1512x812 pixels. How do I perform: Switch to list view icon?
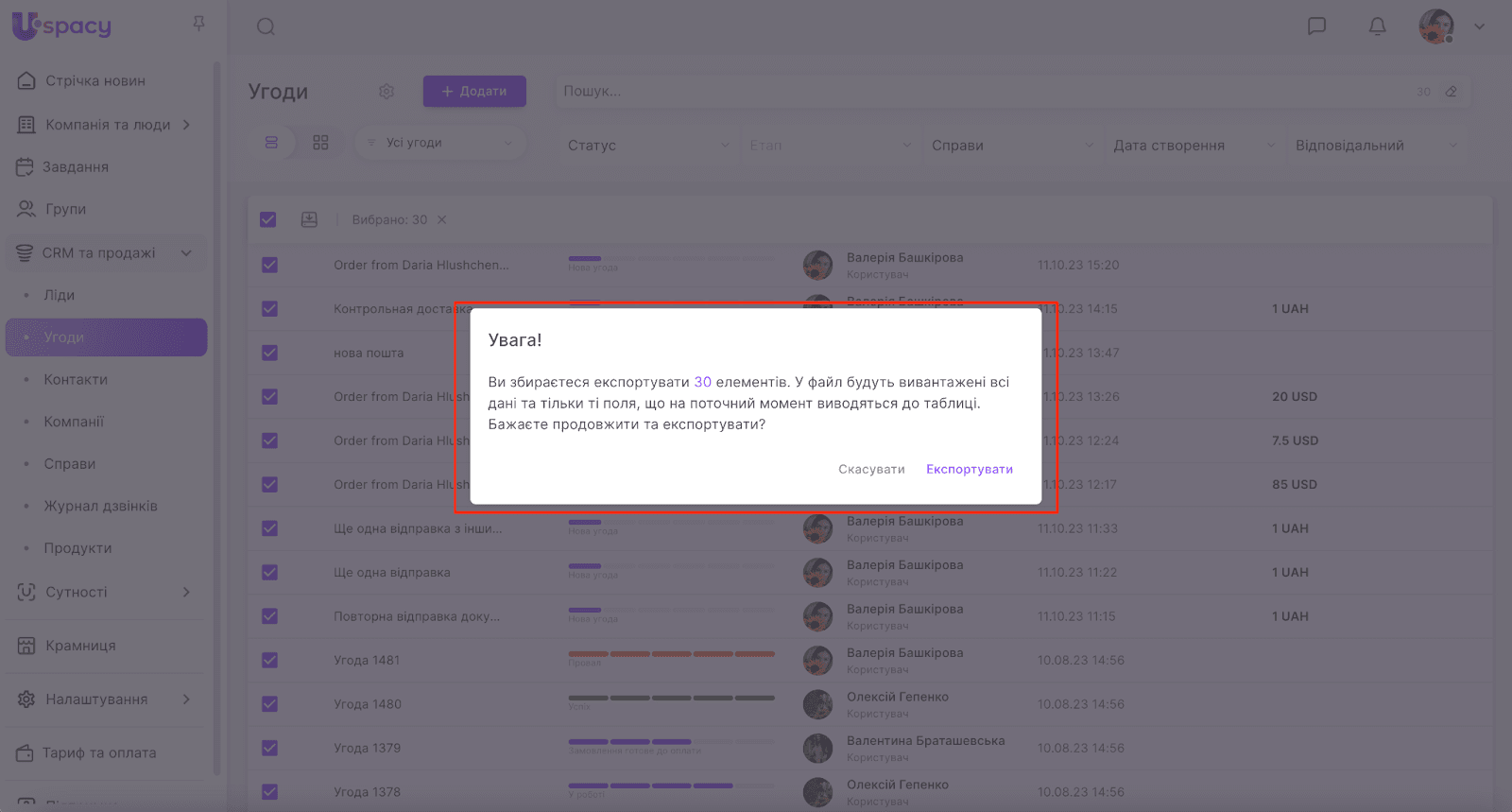point(271,143)
